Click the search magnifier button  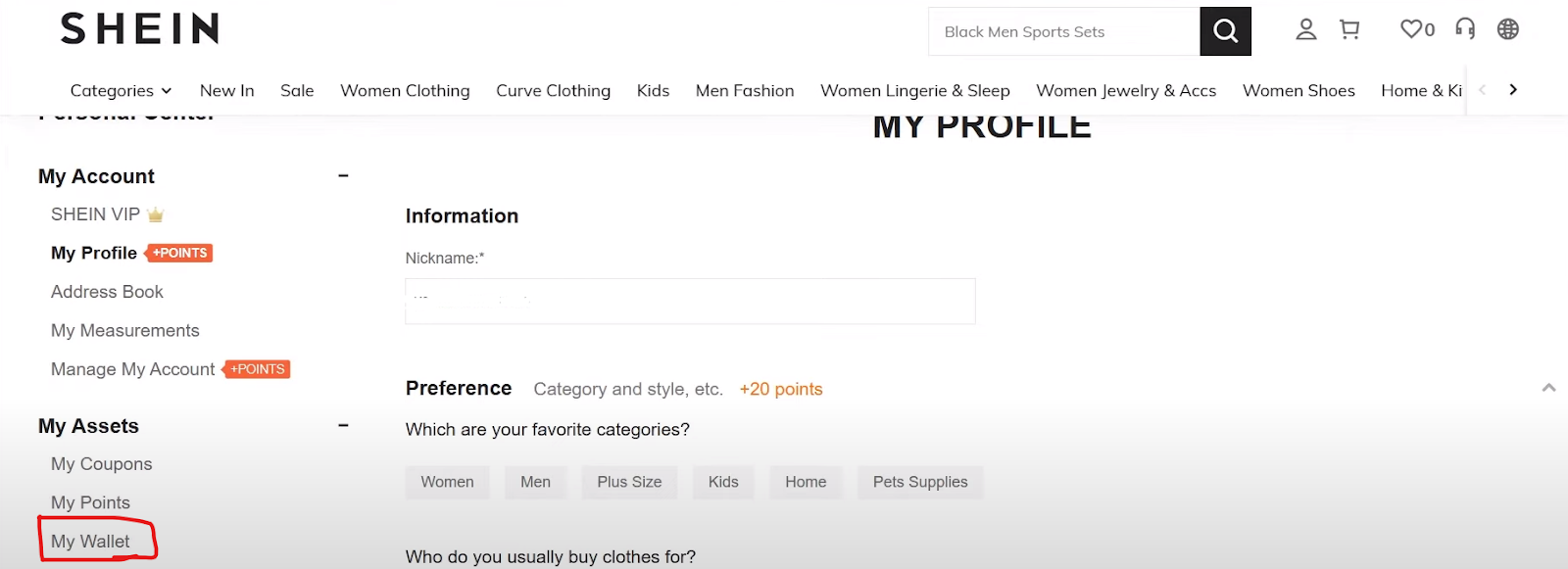[1225, 31]
